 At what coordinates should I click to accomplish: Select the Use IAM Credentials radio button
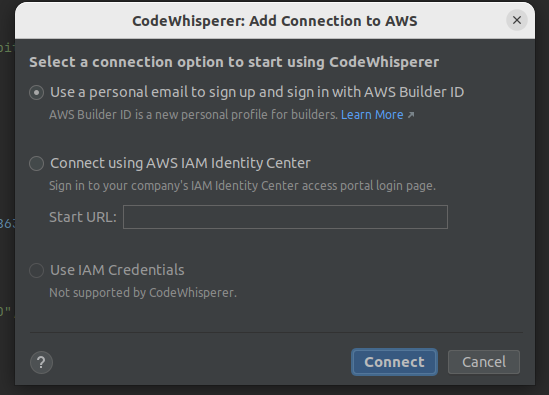[x=36, y=270]
